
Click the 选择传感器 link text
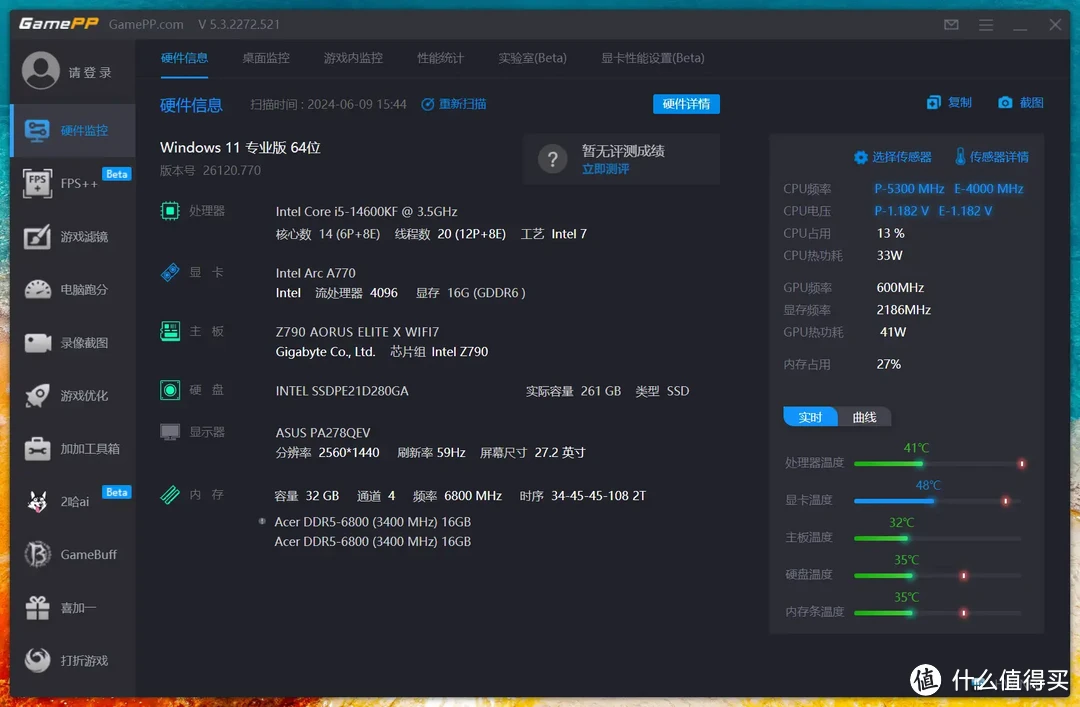(902, 157)
